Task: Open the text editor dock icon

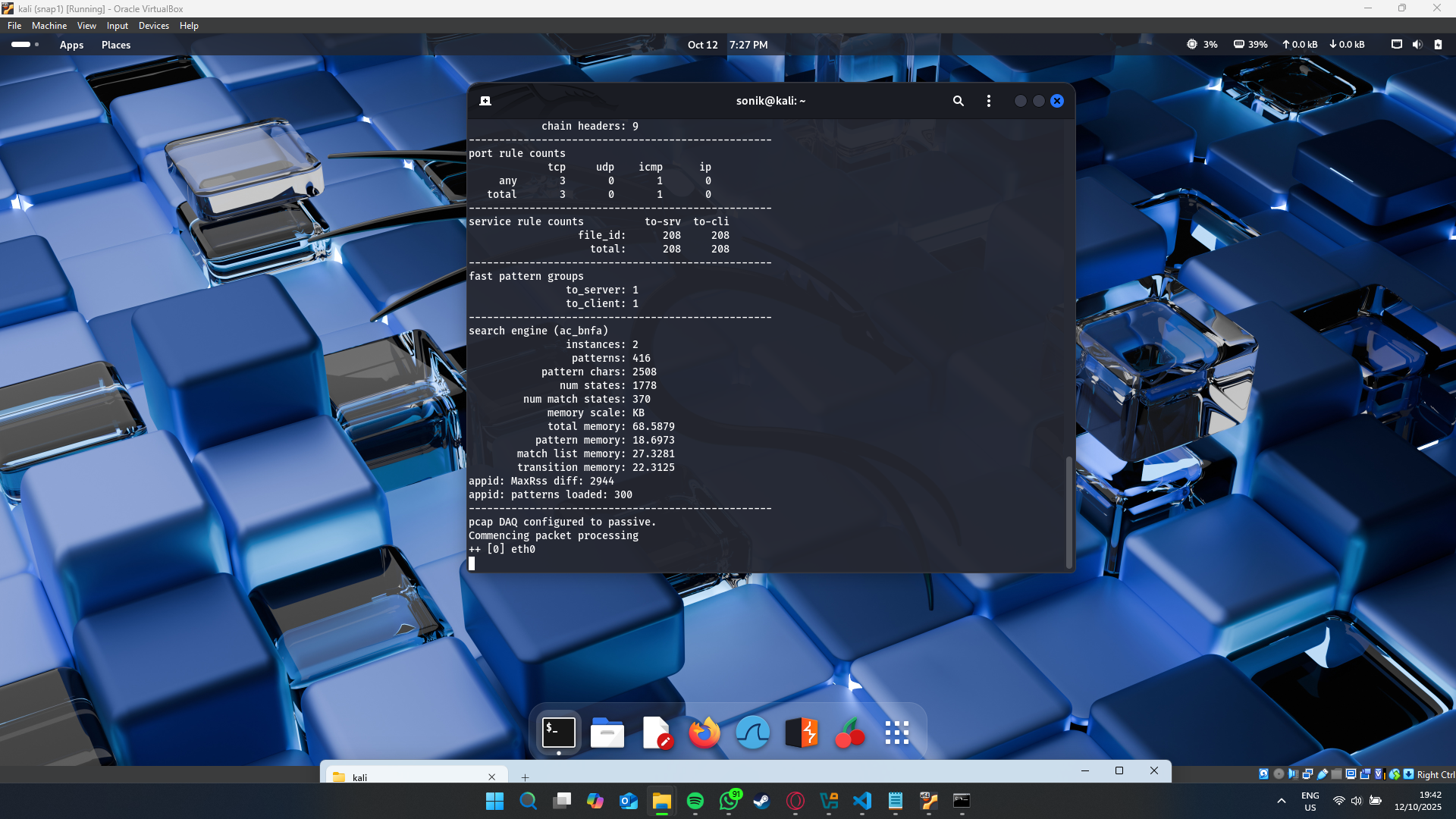Action: (657, 733)
